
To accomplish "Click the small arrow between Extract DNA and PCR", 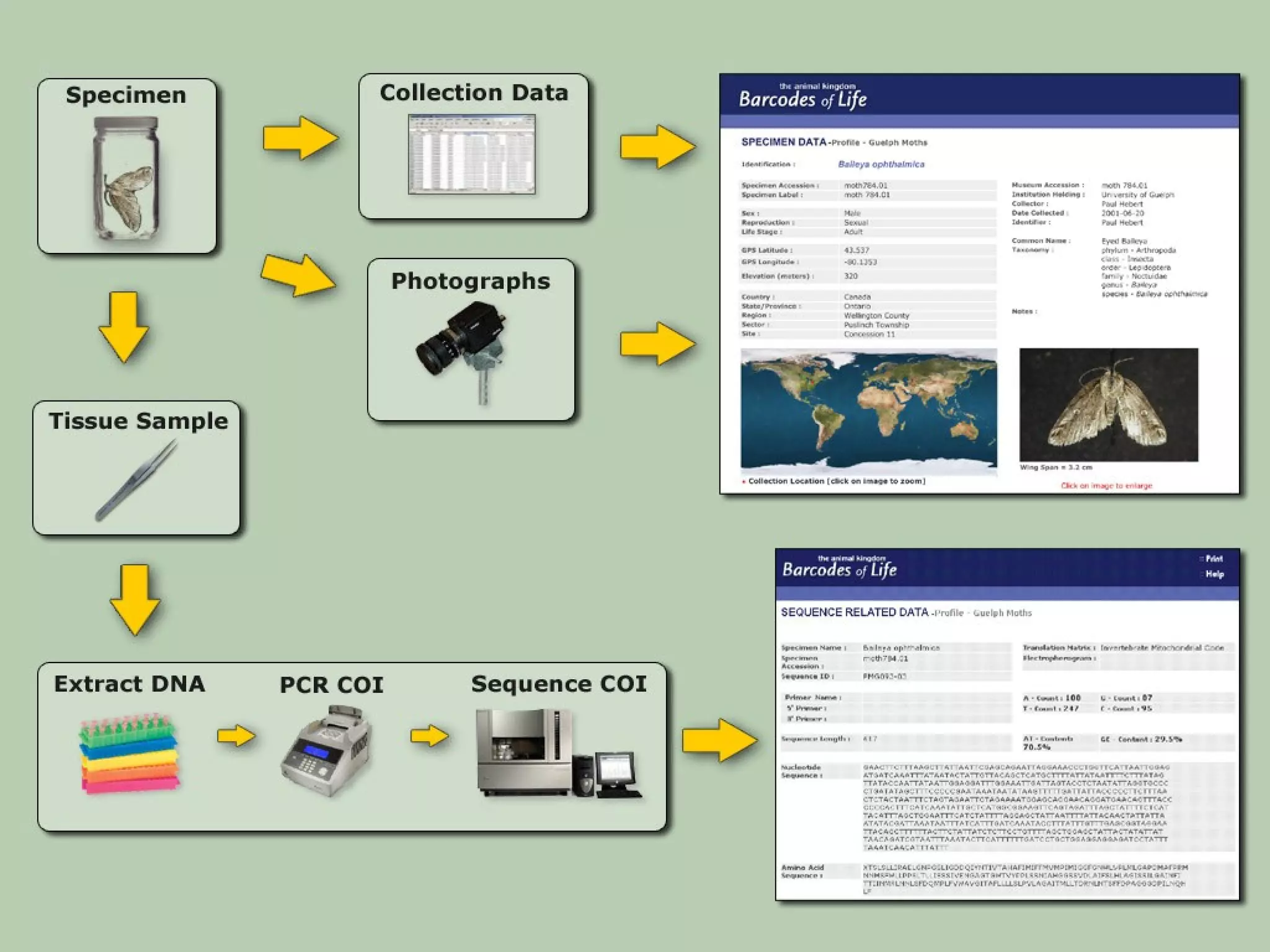I will [236, 736].
